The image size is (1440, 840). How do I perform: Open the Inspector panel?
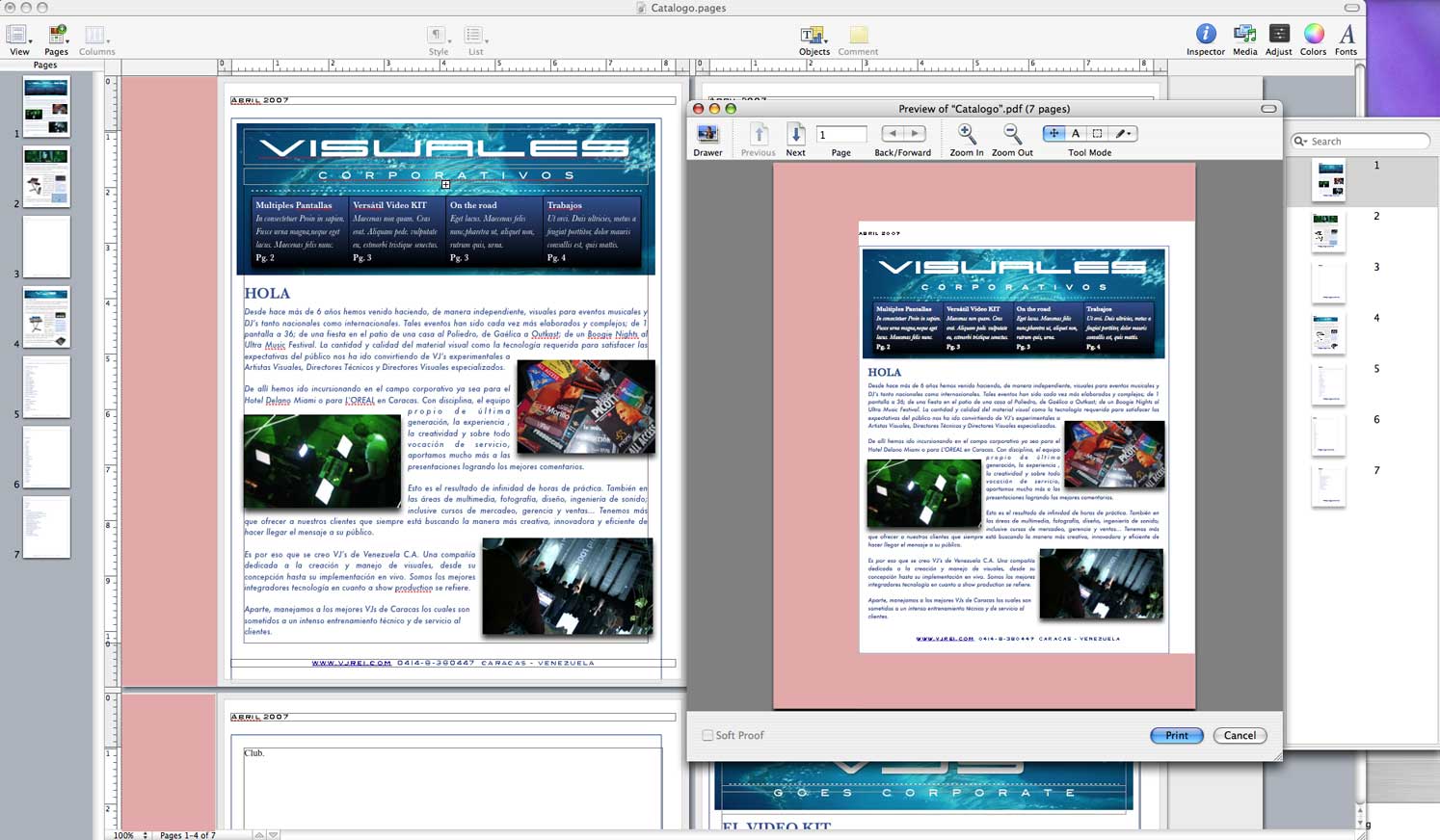pos(1206,35)
